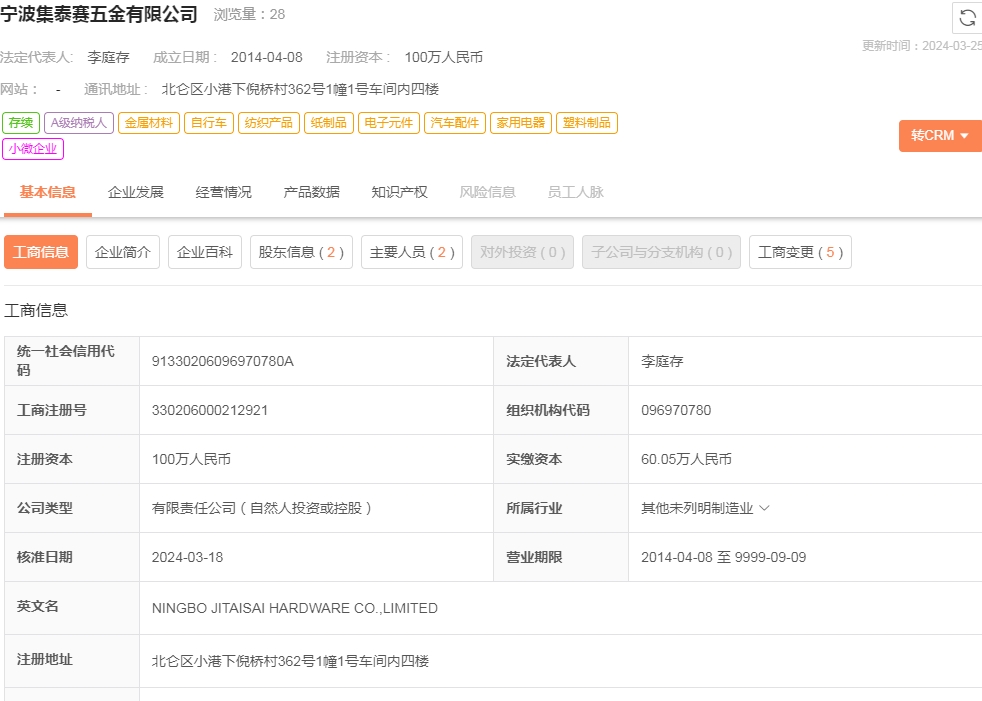This screenshot has width=982, height=701.
Task: Click the 存续 status tag
Action: point(21,123)
